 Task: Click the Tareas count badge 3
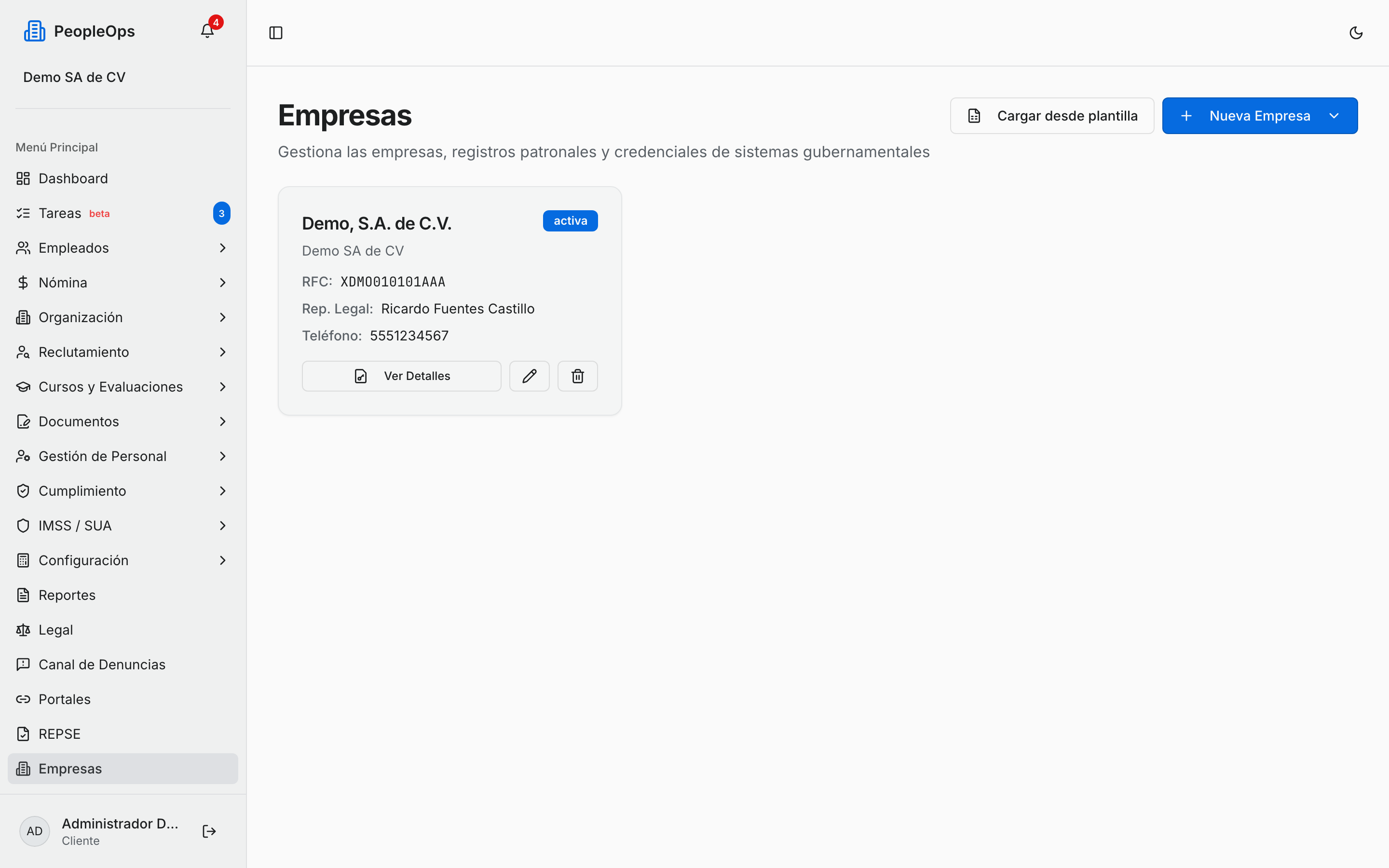[221, 214]
